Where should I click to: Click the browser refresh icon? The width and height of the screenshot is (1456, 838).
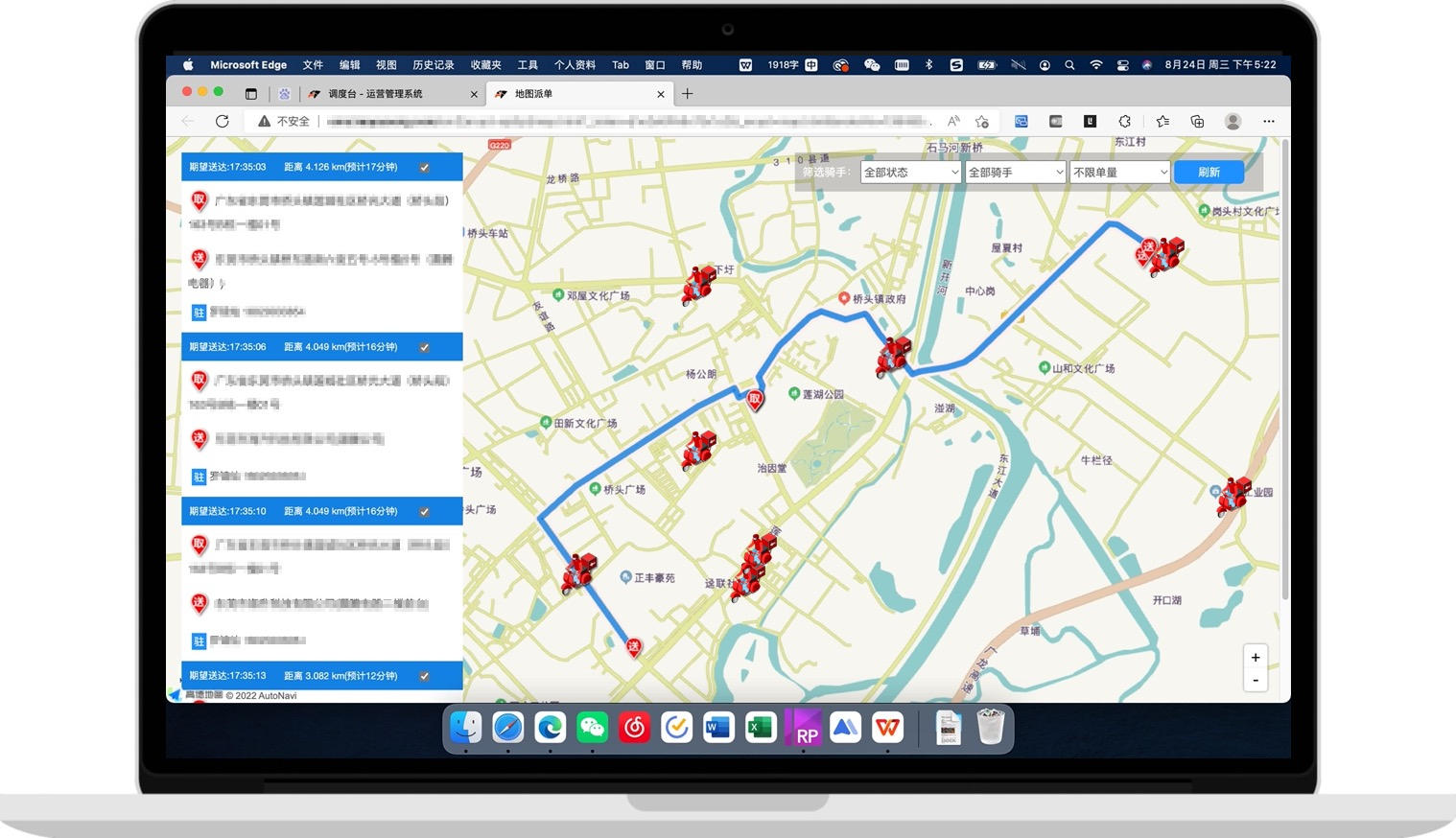click(223, 121)
